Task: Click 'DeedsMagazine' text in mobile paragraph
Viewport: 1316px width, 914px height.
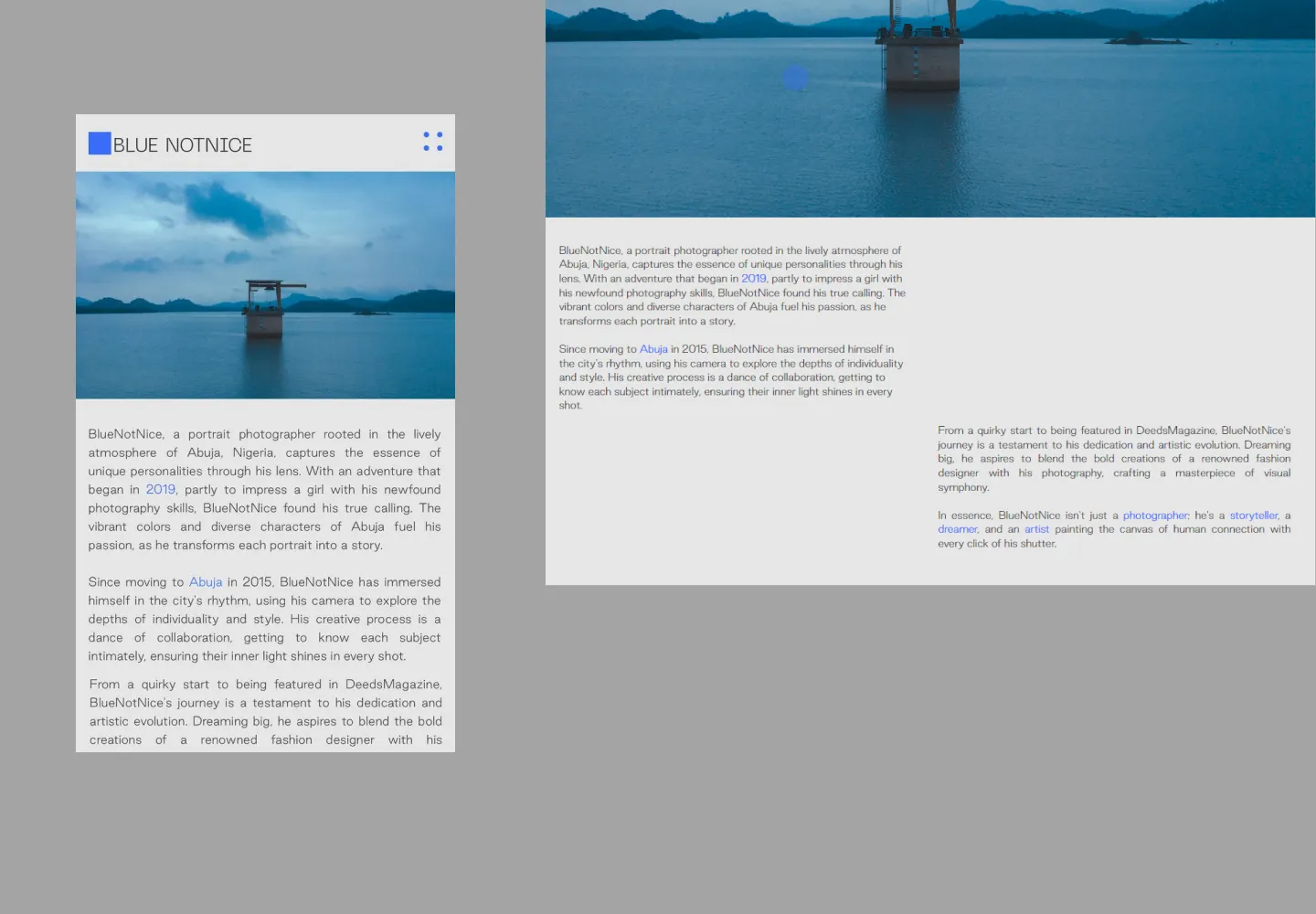Action: coord(393,685)
